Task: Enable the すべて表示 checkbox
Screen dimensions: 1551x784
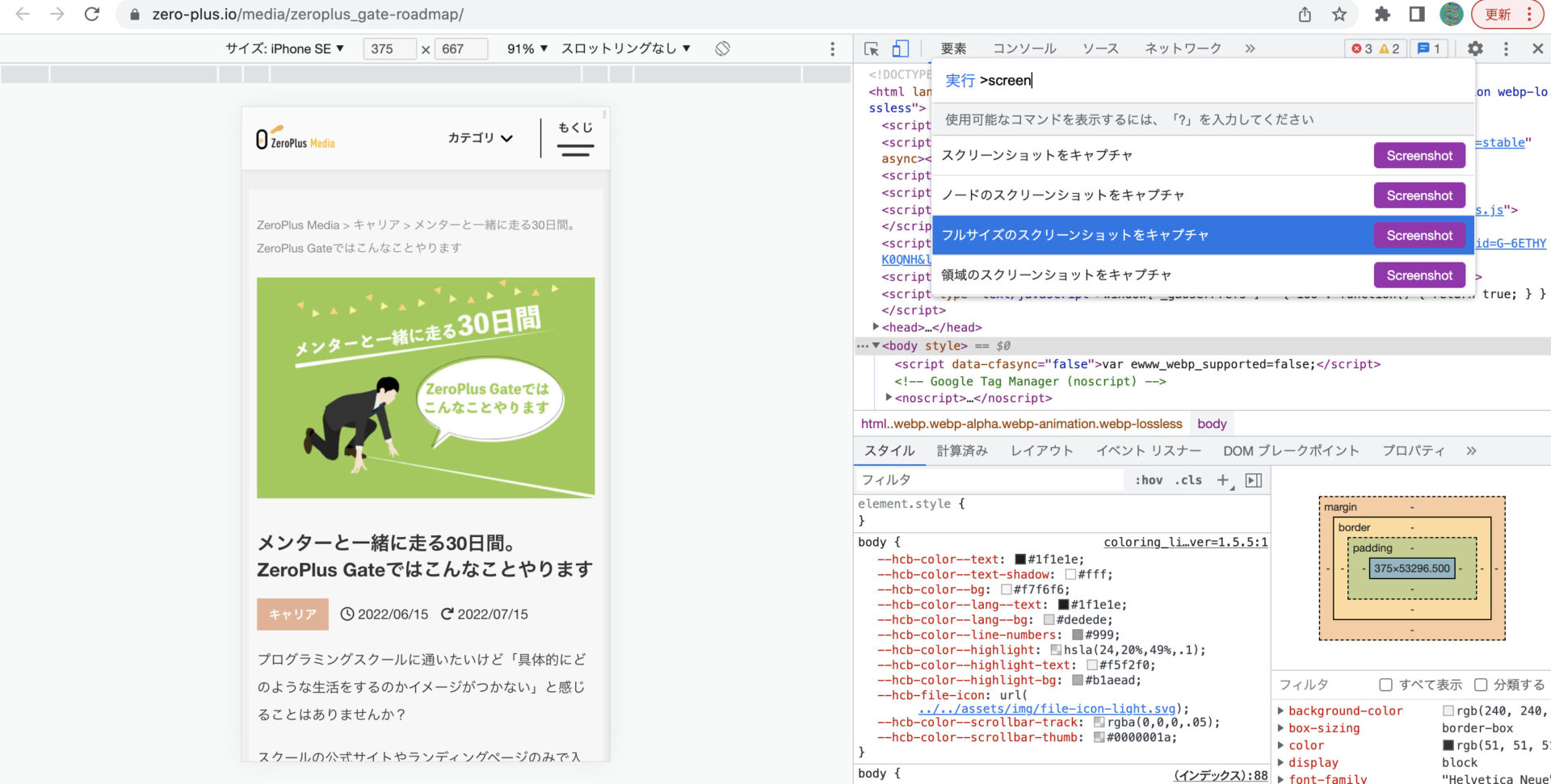Action: coord(1386,685)
